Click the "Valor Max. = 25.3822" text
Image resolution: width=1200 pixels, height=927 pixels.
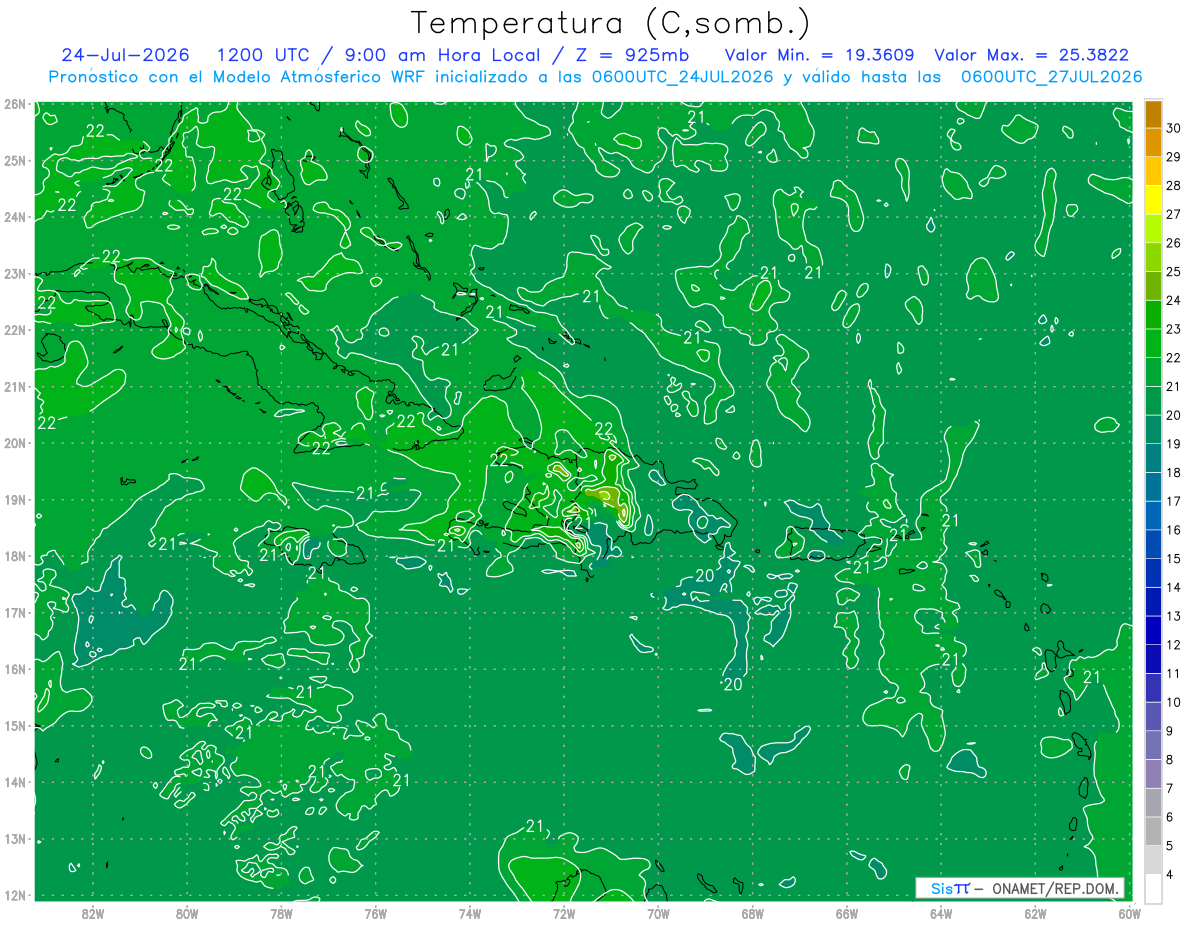(x=1031, y=55)
